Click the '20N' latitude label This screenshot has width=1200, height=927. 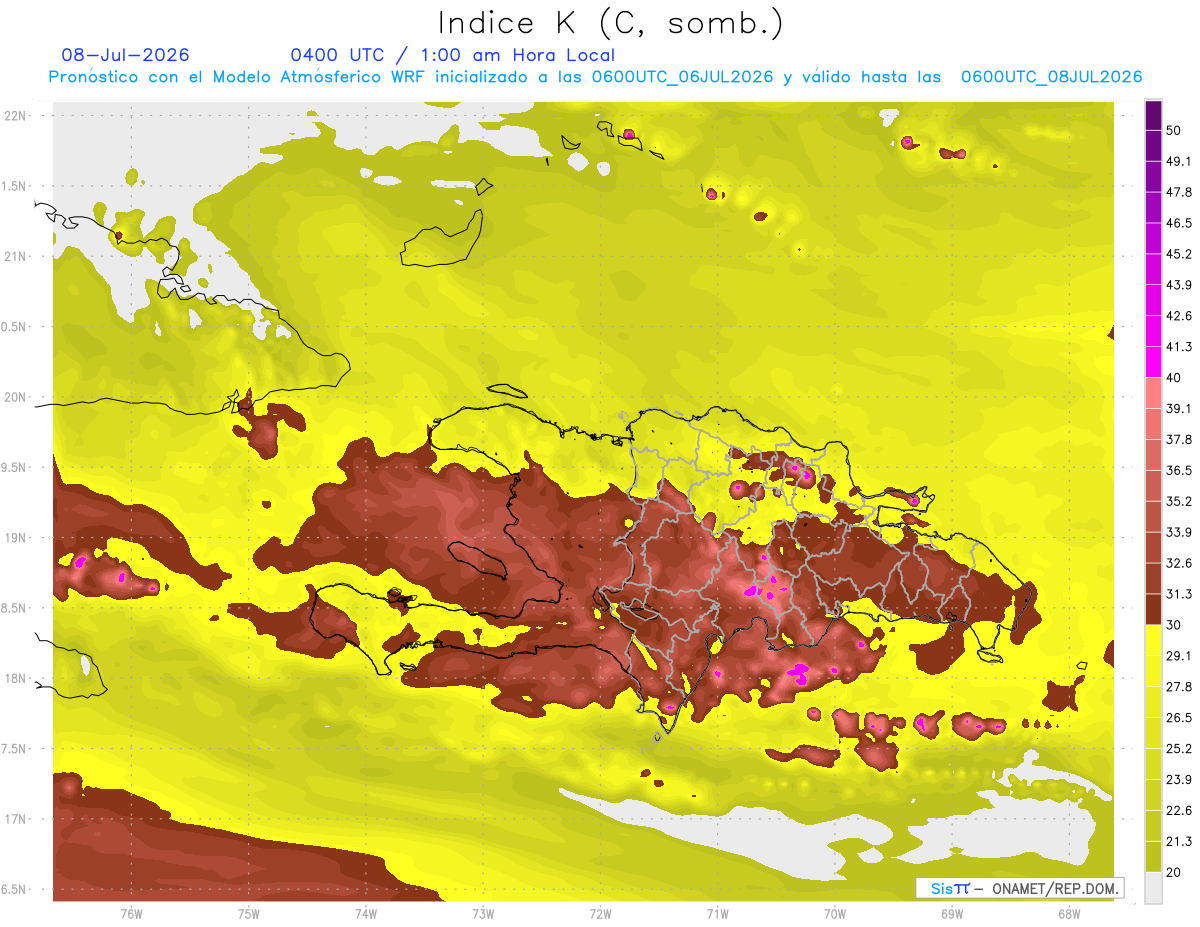tap(16, 397)
